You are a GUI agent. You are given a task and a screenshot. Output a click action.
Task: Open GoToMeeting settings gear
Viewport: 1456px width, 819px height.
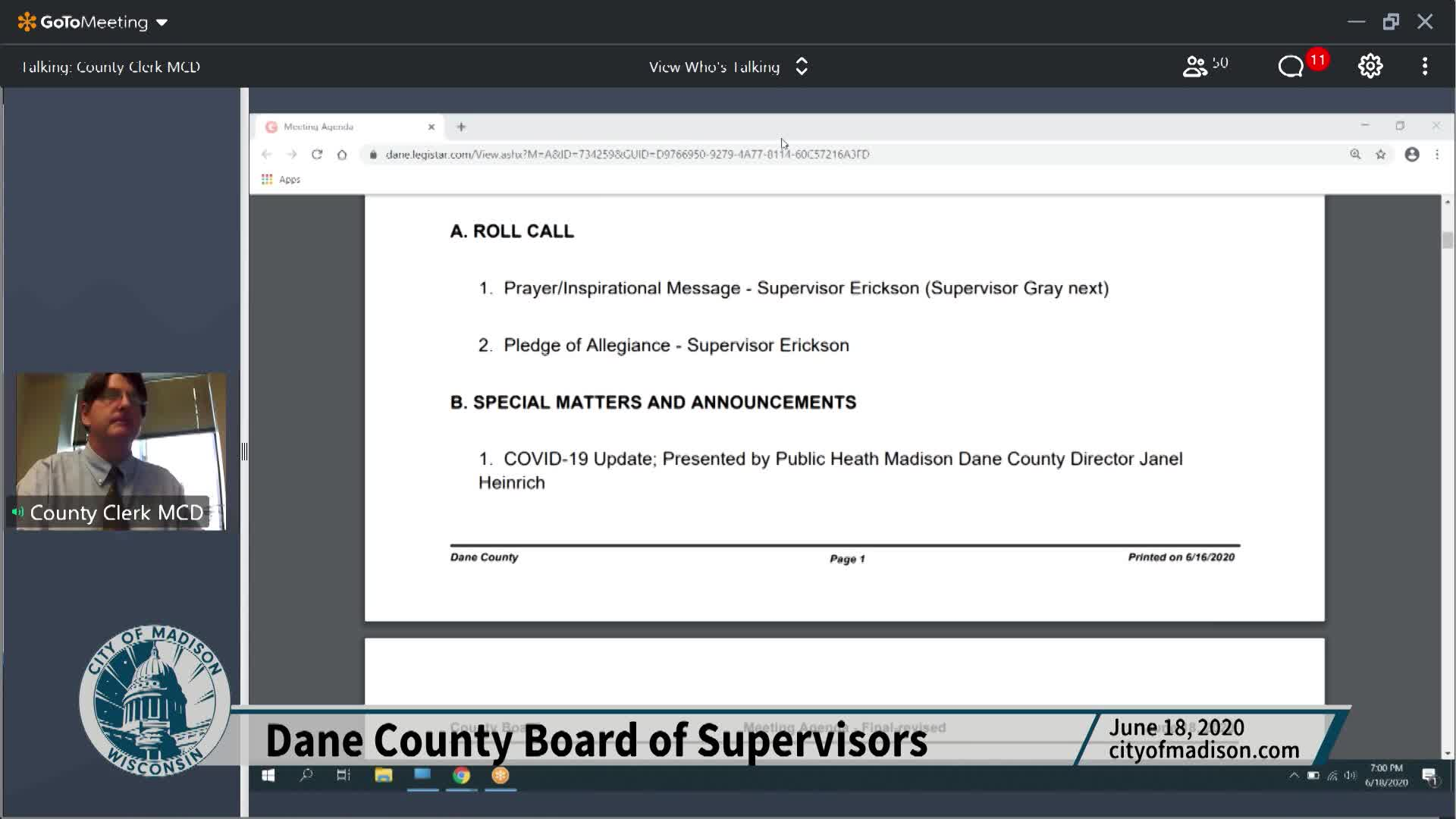click(x=1370, y=66)
